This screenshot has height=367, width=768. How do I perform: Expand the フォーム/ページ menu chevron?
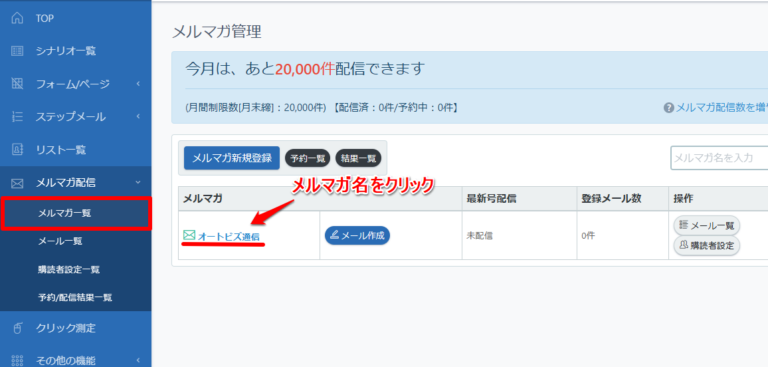(x=138, y=84)
